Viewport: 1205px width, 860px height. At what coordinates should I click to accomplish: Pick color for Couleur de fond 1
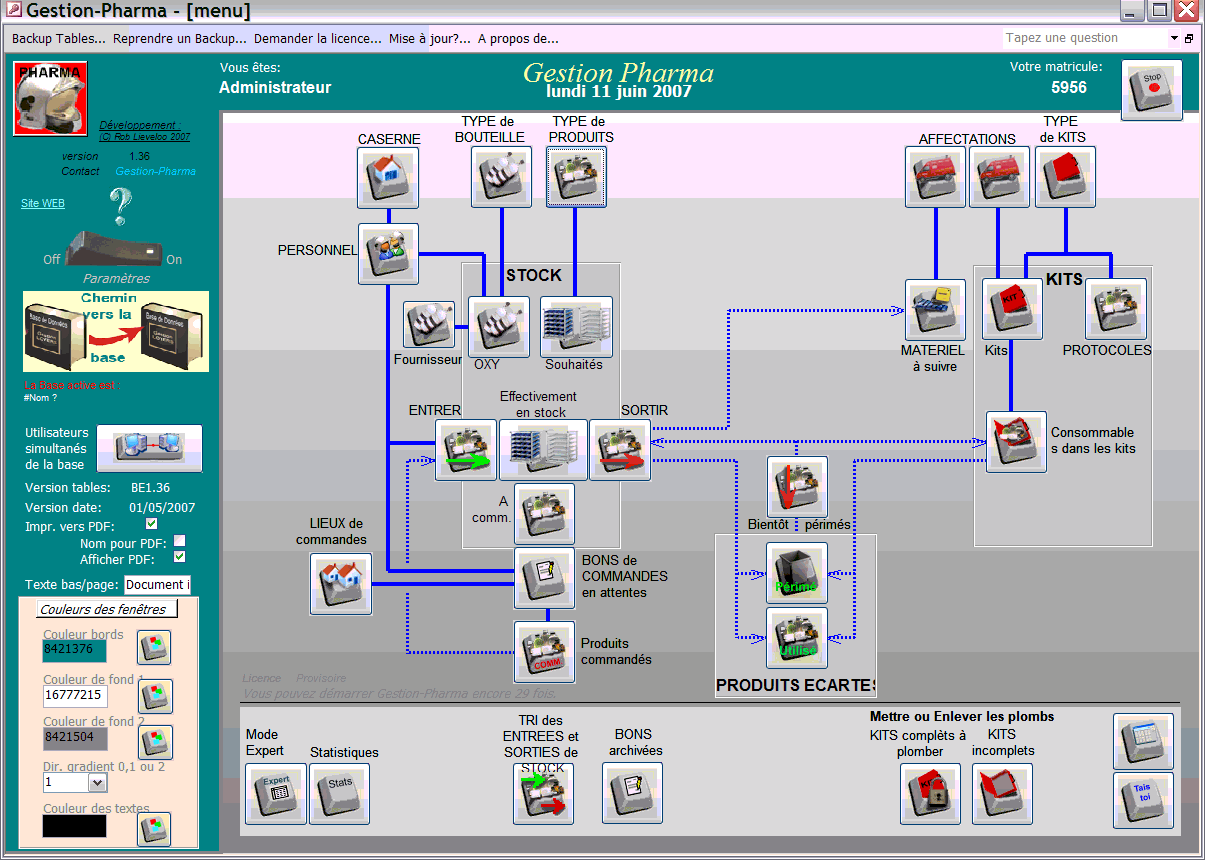(154, 695)
